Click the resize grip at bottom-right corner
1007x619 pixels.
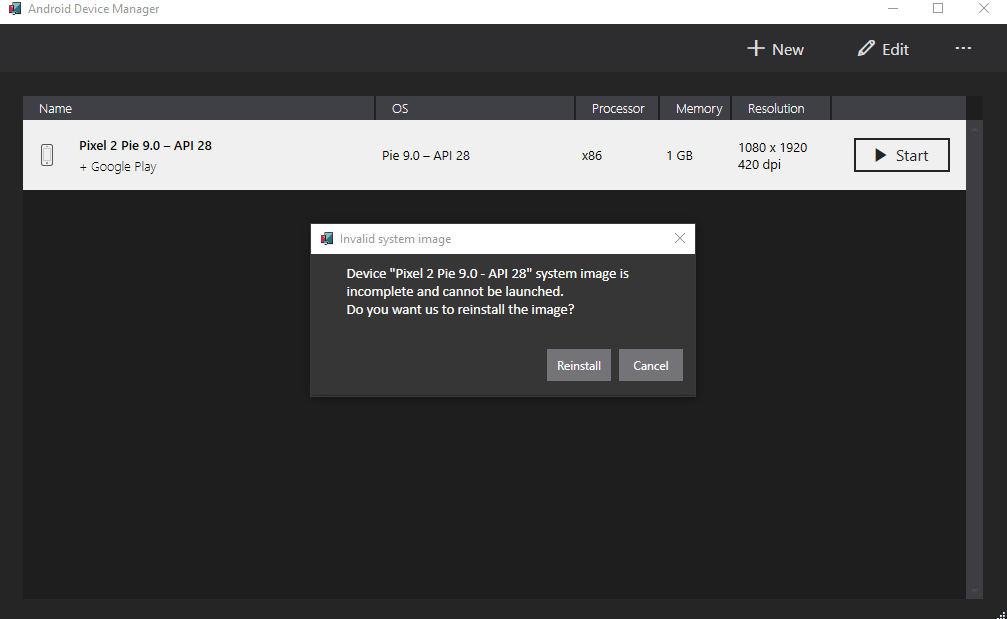[1001, 613]
